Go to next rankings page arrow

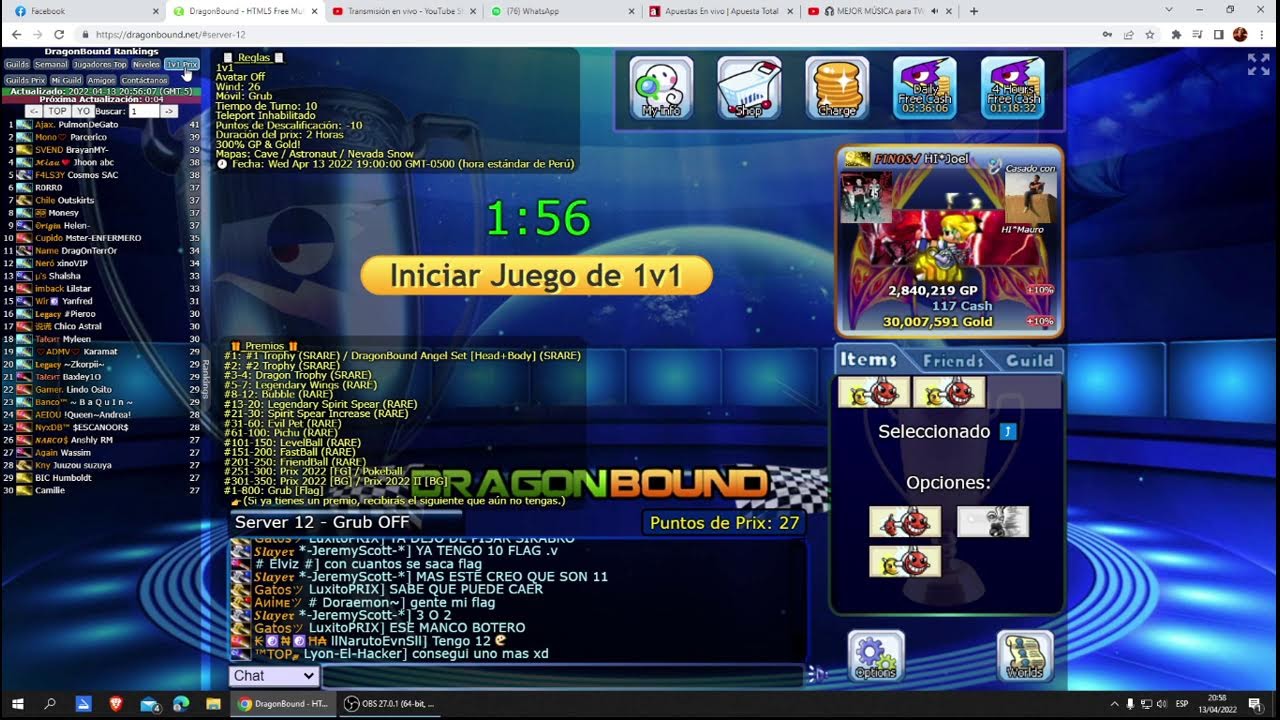(169, 111)
